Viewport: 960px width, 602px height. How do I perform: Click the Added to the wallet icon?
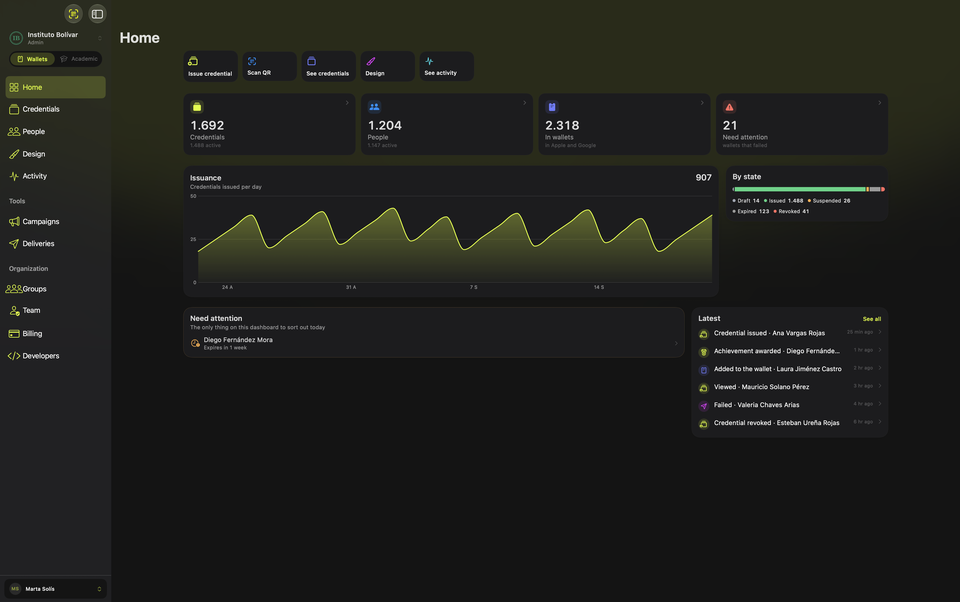[x=703, y=370]
